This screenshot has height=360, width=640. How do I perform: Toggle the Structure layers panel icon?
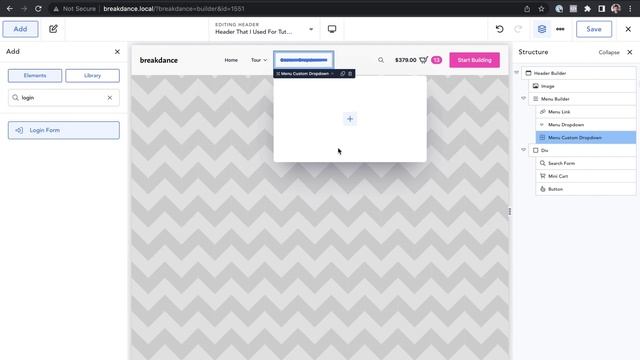[542, 29]
